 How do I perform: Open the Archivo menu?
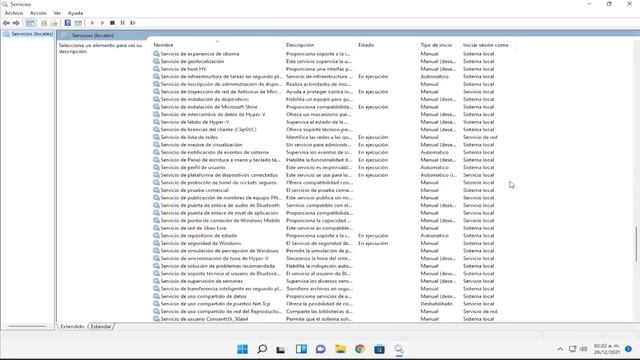(x=13, y=13)
